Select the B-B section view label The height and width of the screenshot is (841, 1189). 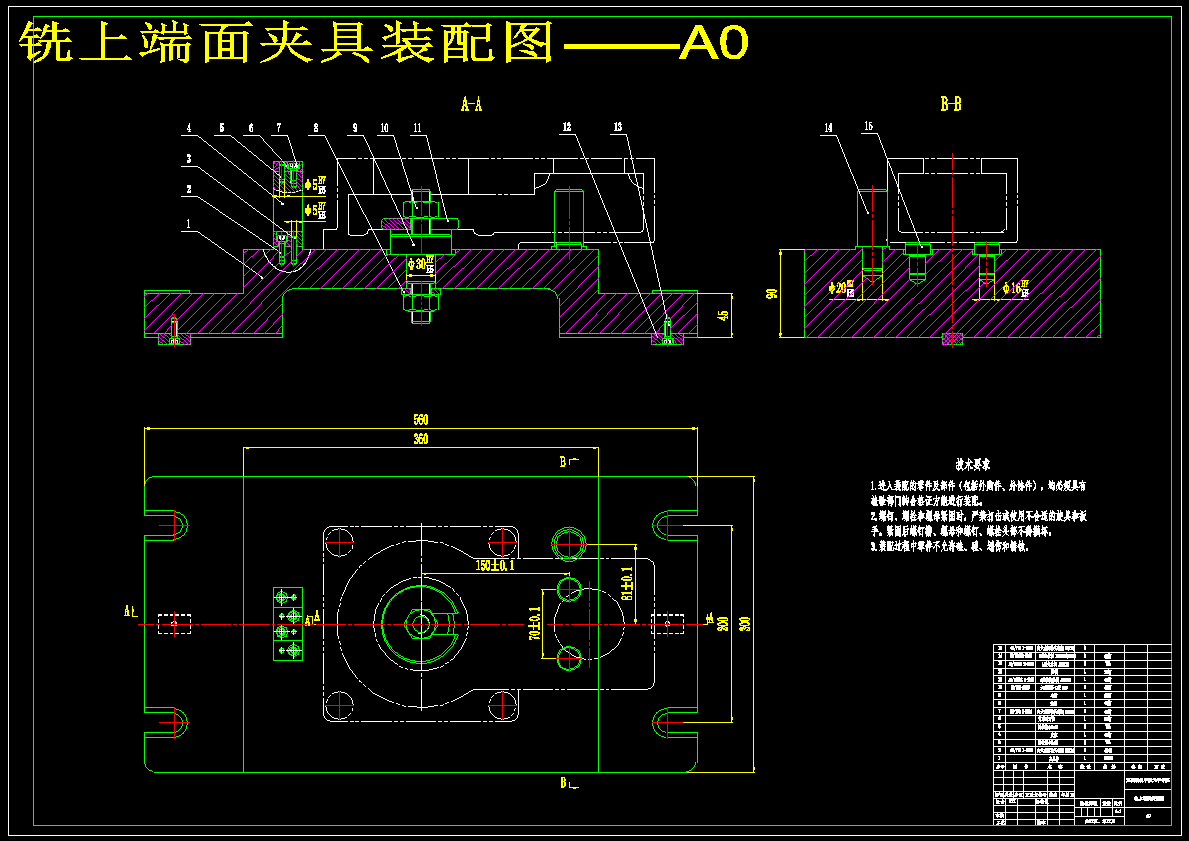[951, 105]
